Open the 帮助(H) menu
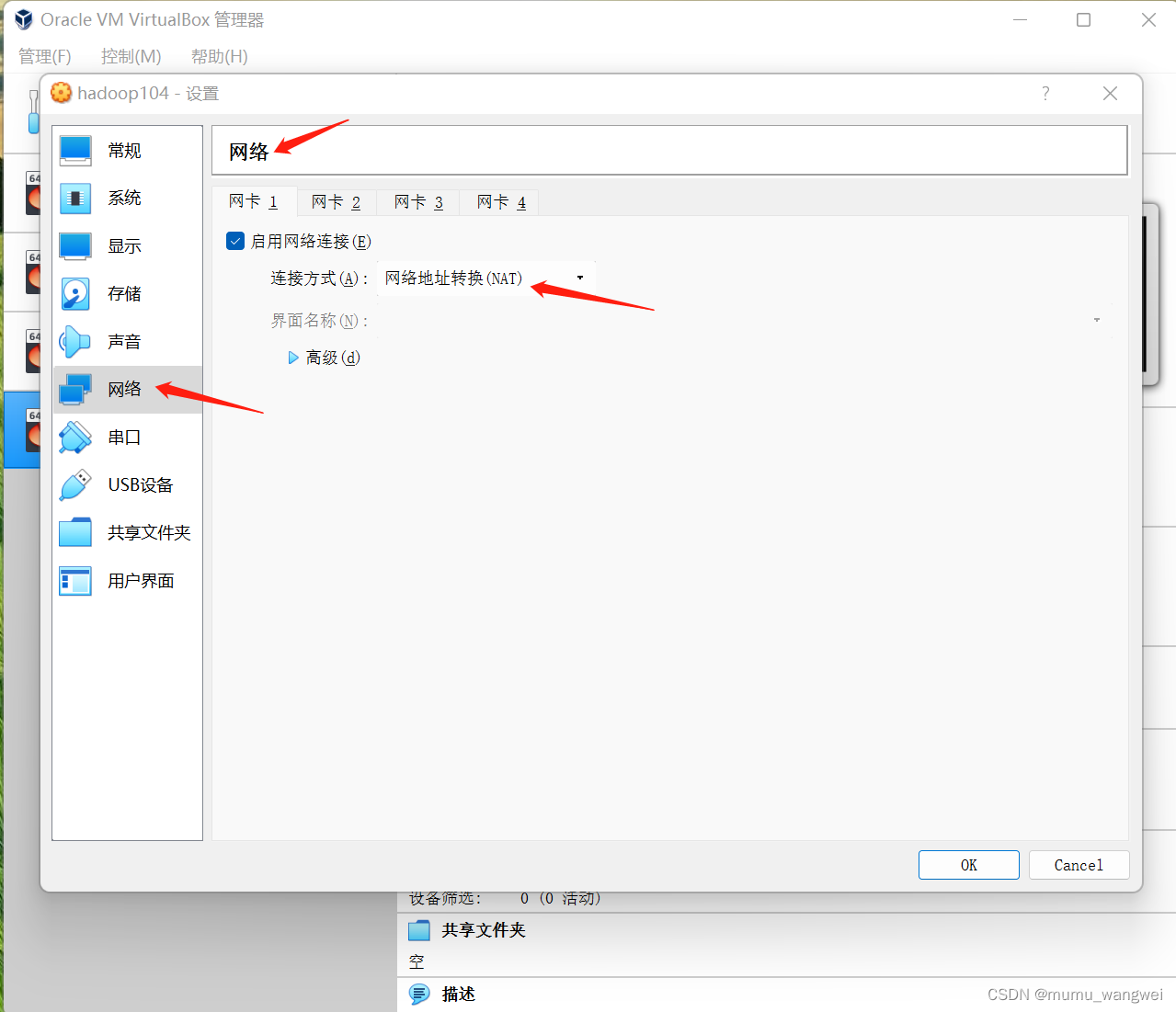The height and width of the screenshot is (1012, 1176). [220, 56]
